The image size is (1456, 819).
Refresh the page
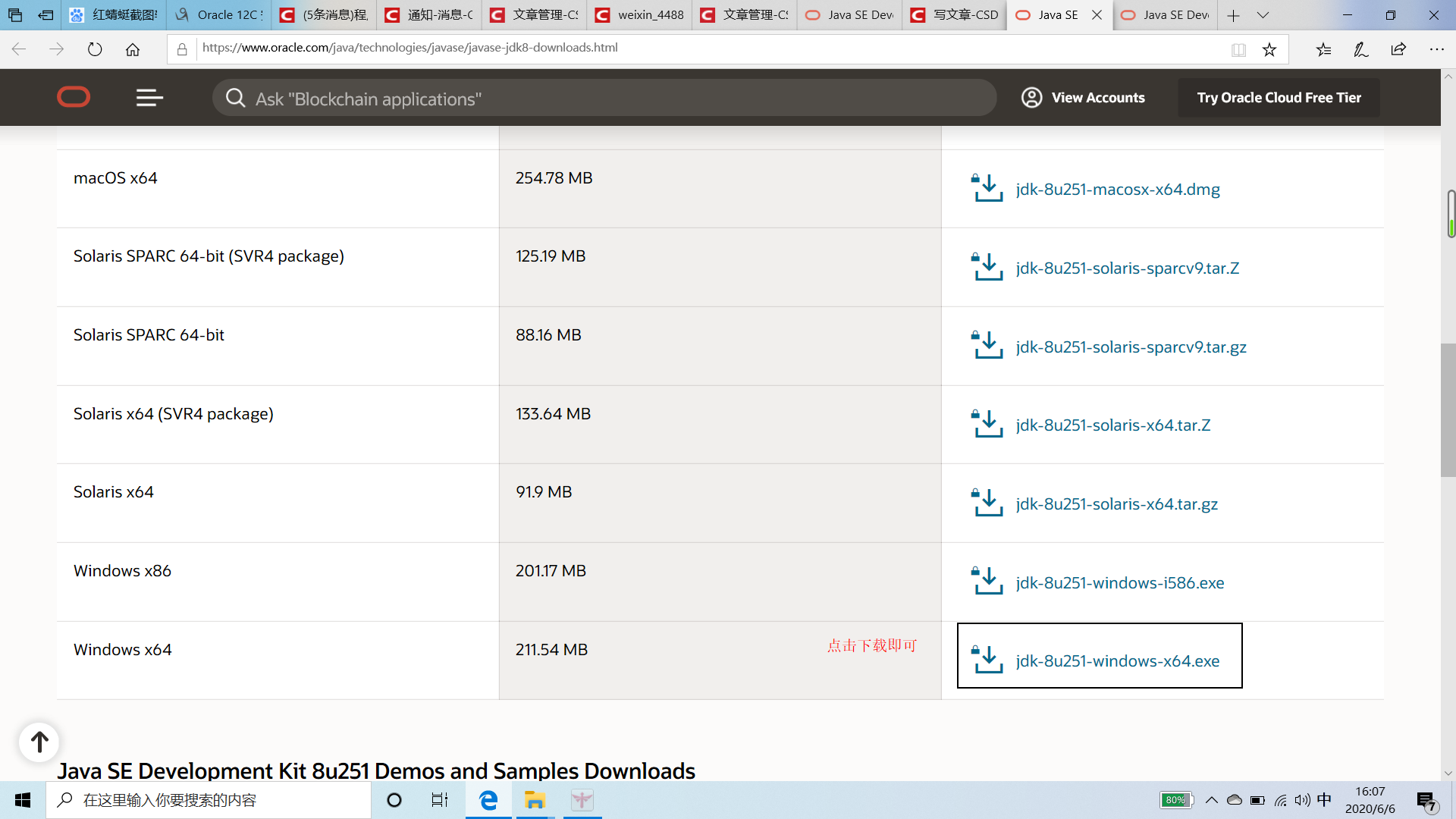tap(95, 50)
